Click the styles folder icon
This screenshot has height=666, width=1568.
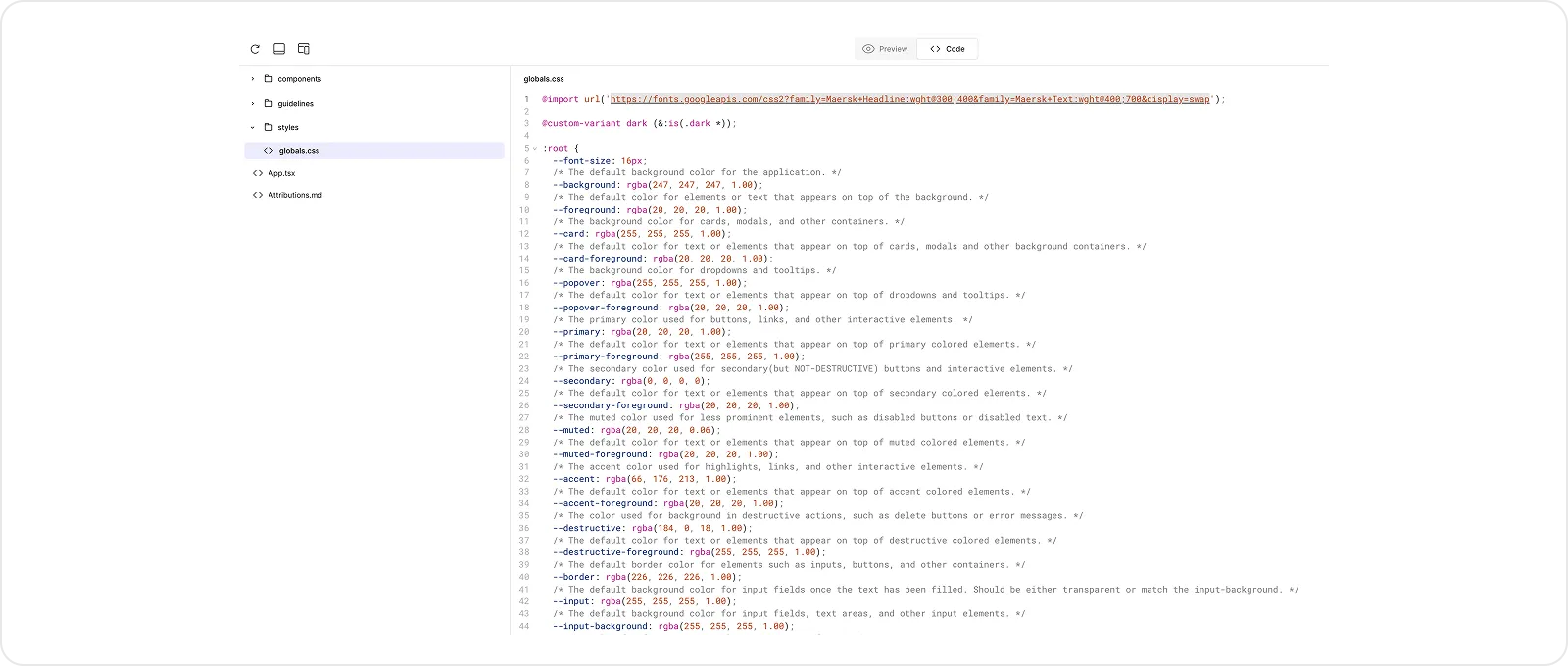click(269, 127)
